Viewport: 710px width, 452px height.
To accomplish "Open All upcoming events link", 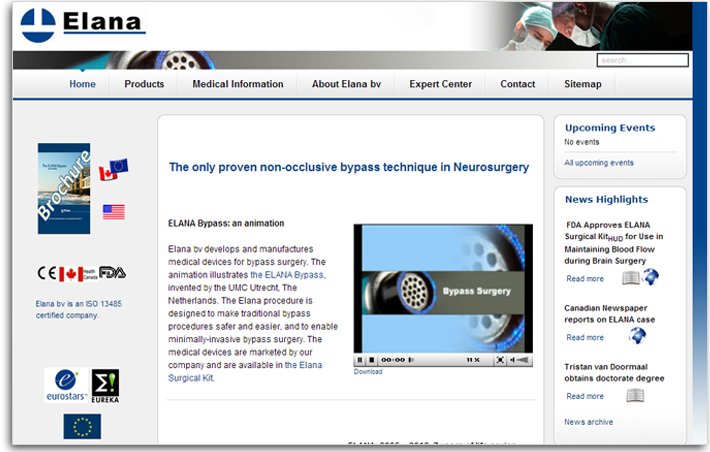I will coord(599,163).
